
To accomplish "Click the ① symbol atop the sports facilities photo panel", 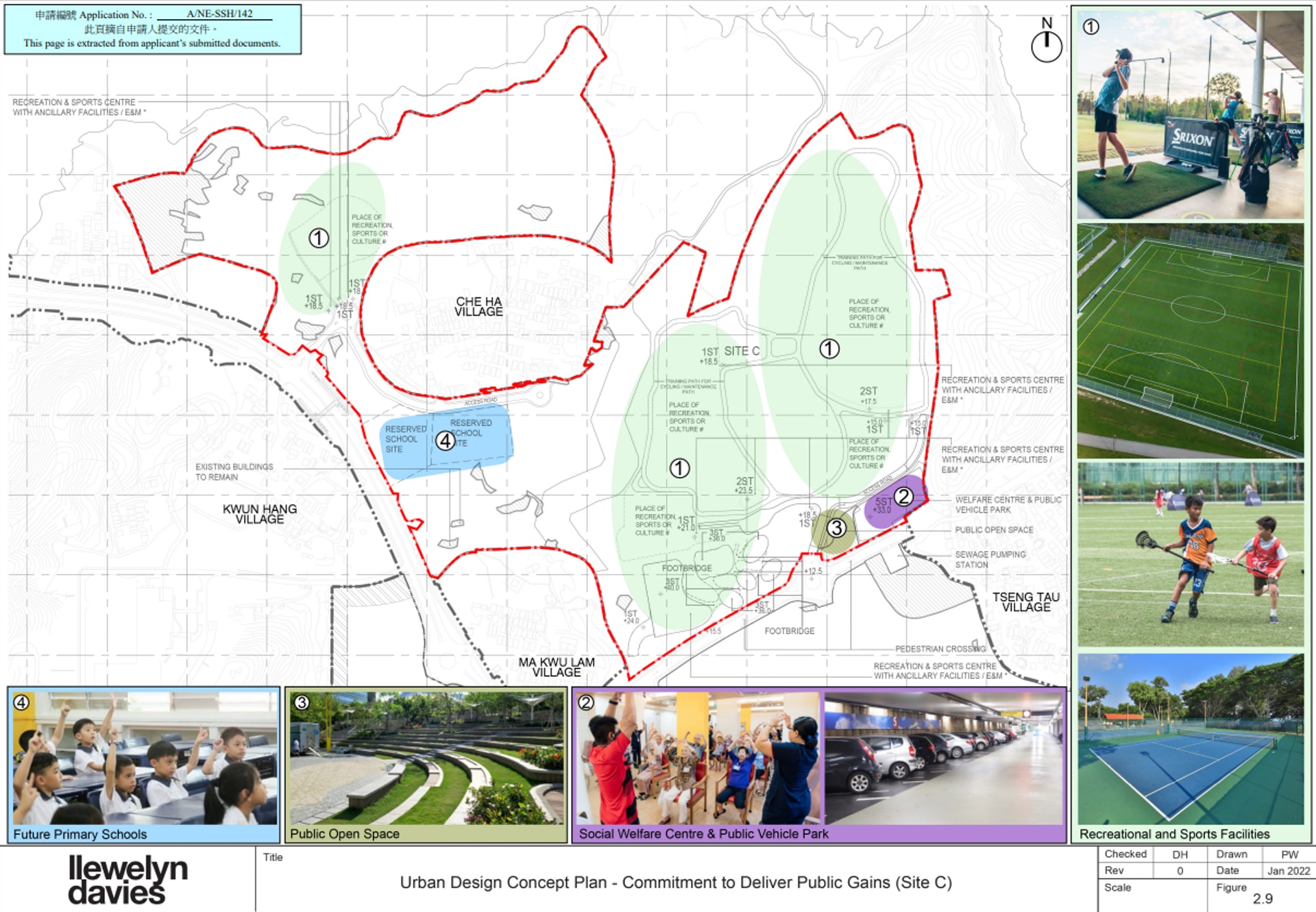I will [x=1090, y=25].
